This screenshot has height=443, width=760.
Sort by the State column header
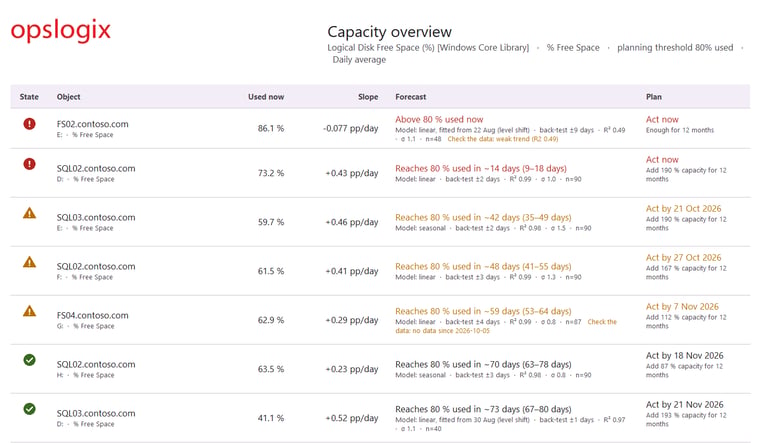tap(29, 97)
